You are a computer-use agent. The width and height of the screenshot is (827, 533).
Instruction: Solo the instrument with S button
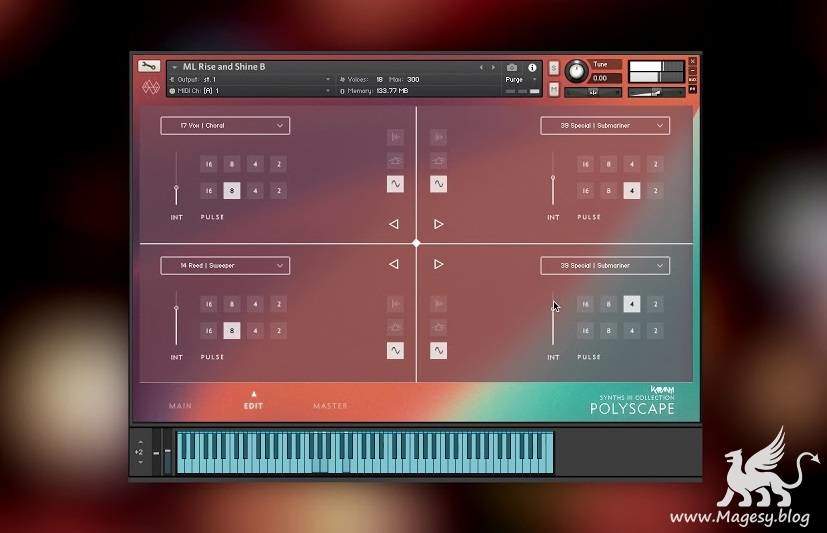click(x=553, y=68)
